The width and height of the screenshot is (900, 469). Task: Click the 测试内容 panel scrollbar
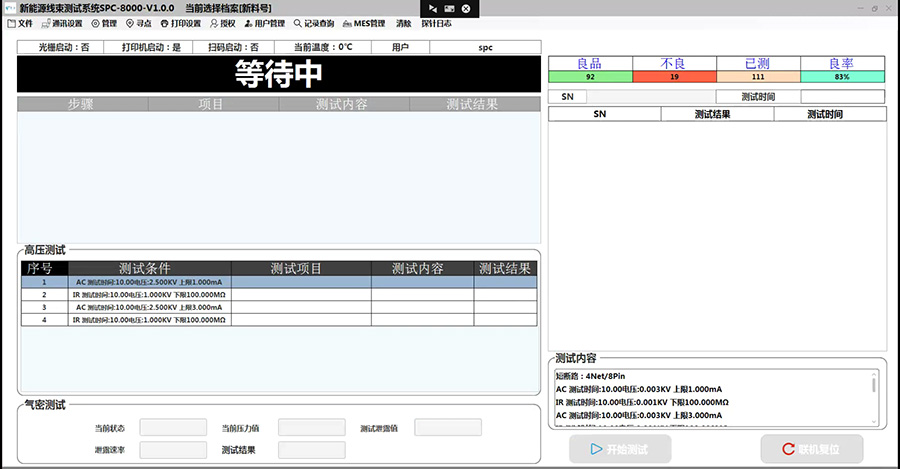[x=875, y=385]
